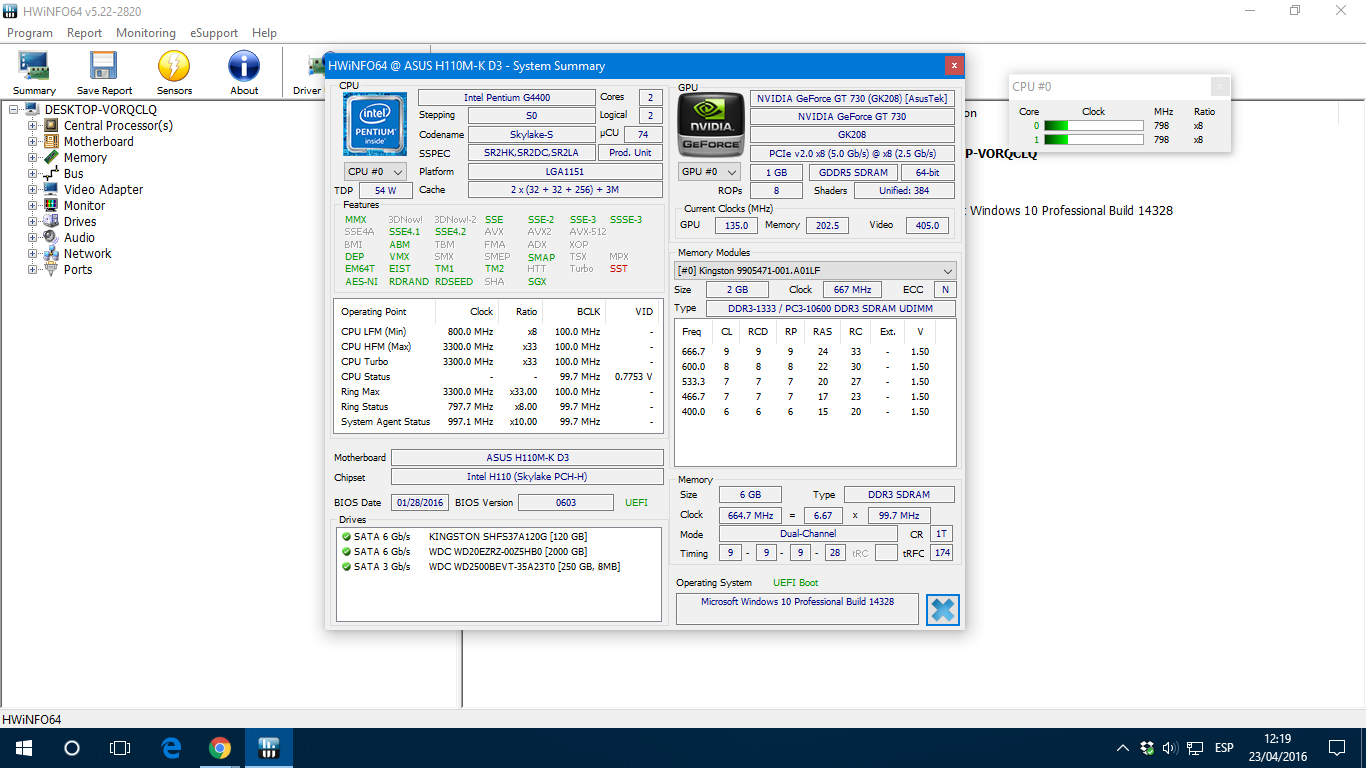The width and height of the screenshot is (1366, 768).
Task: Collapse the DESKTOP-VORQCLQ tree root
Action: click(15, 109)
